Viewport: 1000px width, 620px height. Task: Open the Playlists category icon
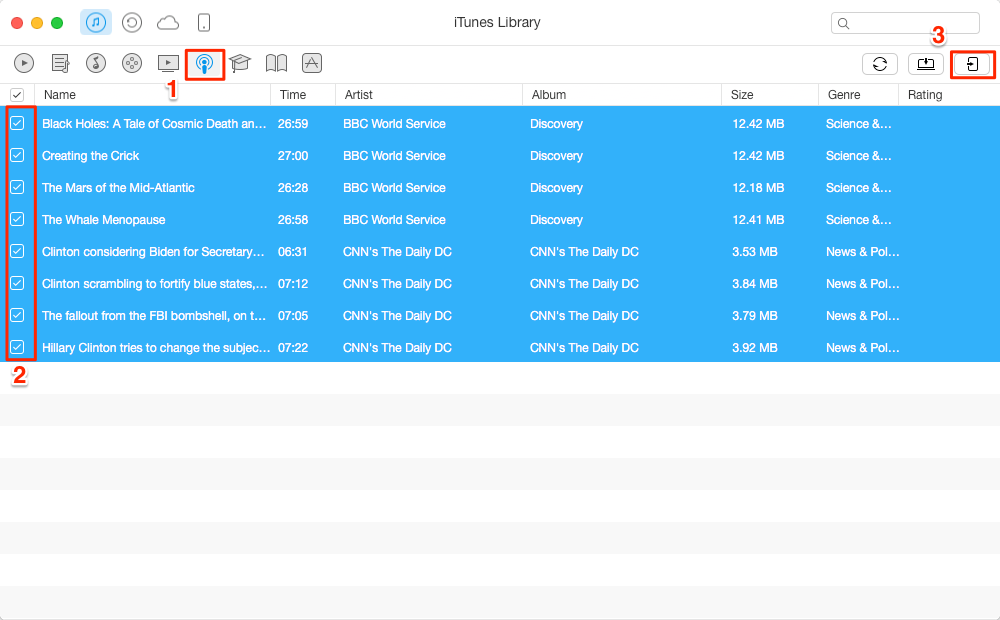coord(61,63)
